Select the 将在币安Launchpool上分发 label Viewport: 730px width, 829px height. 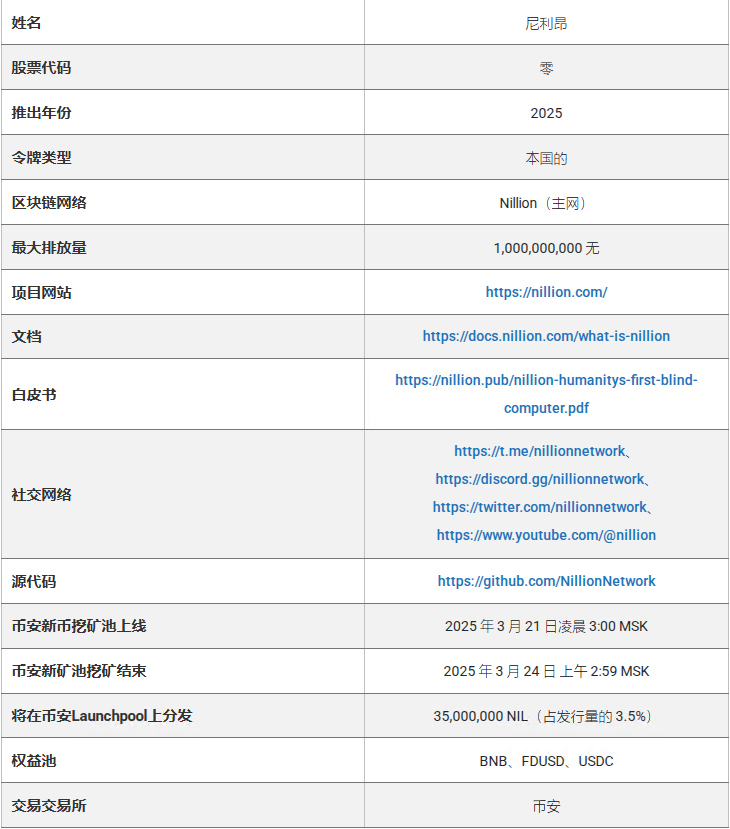(102, 716)
